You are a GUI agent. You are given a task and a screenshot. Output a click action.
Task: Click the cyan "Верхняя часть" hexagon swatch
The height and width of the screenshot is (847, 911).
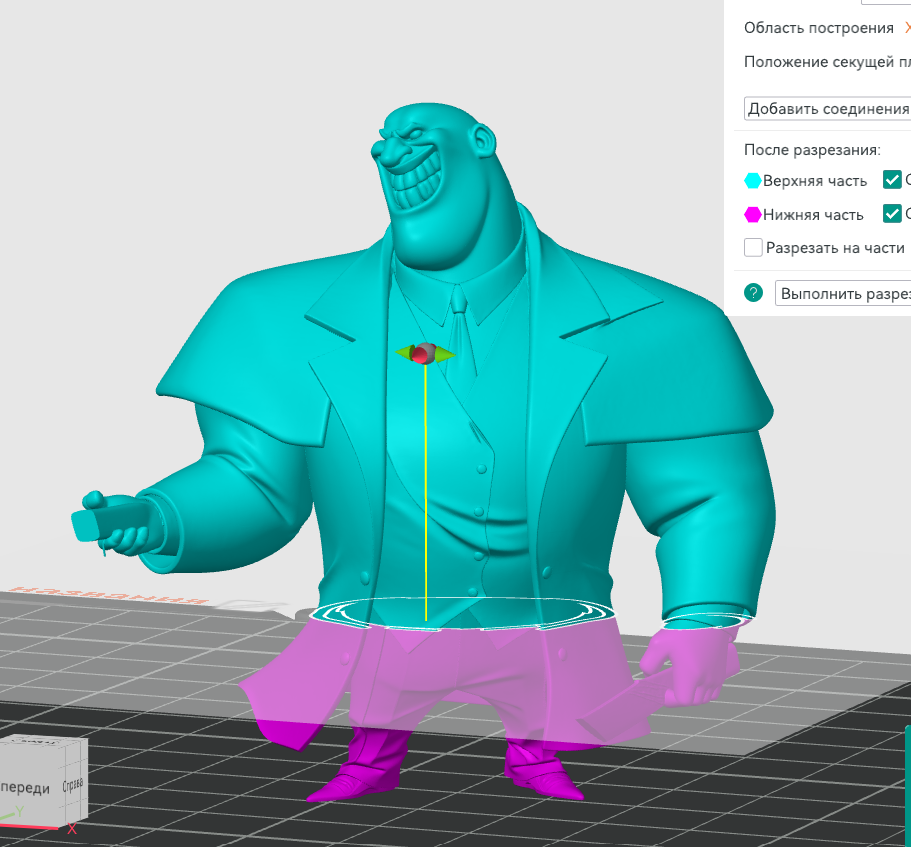(x=753, y=181)
